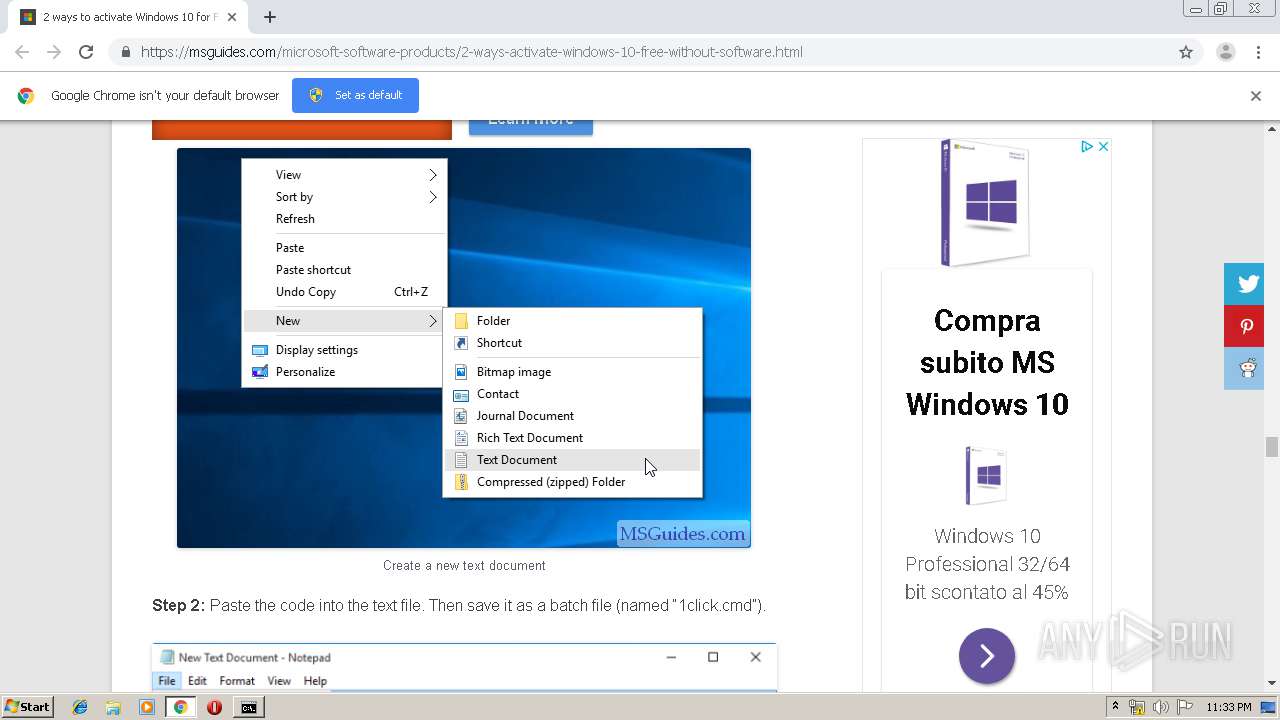Click the AdChoices triangle icon on ad
Image resolution: width=1280 pixels, height=720 pixels.
[1086, 146]
